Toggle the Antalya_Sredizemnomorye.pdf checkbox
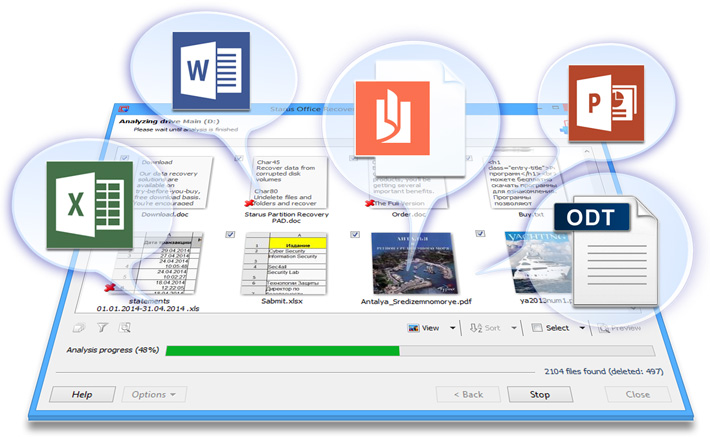Image resolution: width=710 pixels, height=437 pixels. 355,234
